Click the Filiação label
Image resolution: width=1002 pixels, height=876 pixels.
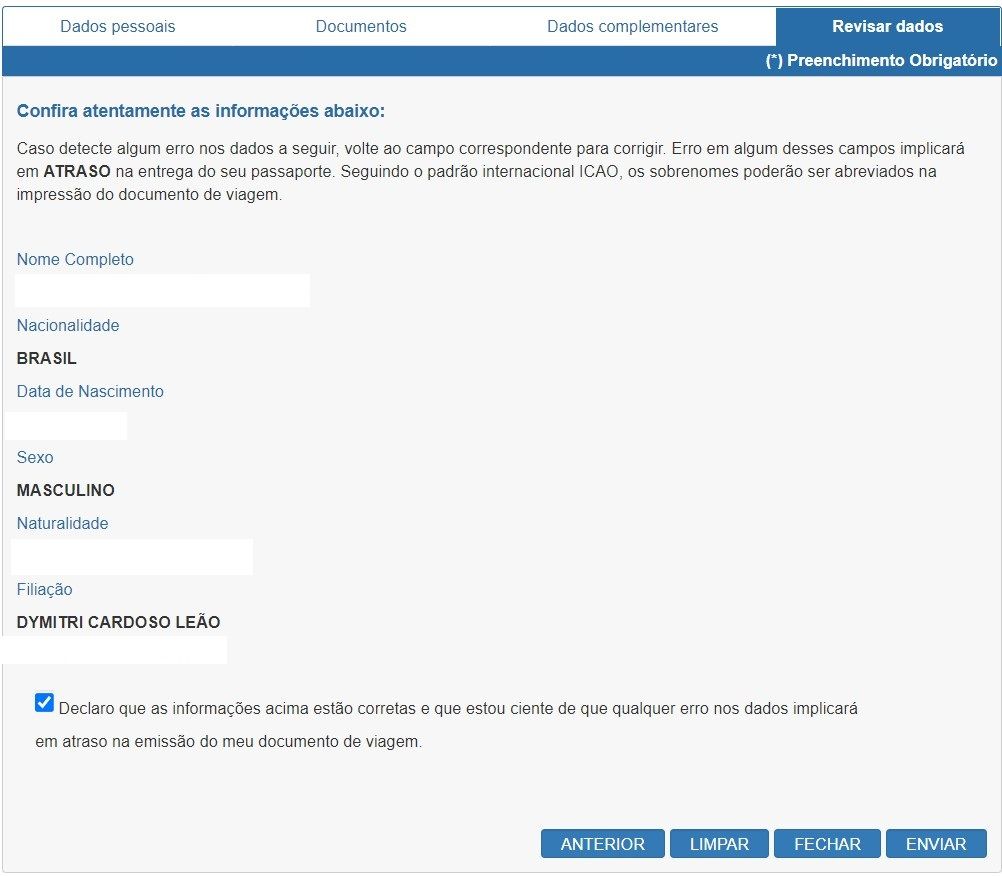tap(45, 590)
